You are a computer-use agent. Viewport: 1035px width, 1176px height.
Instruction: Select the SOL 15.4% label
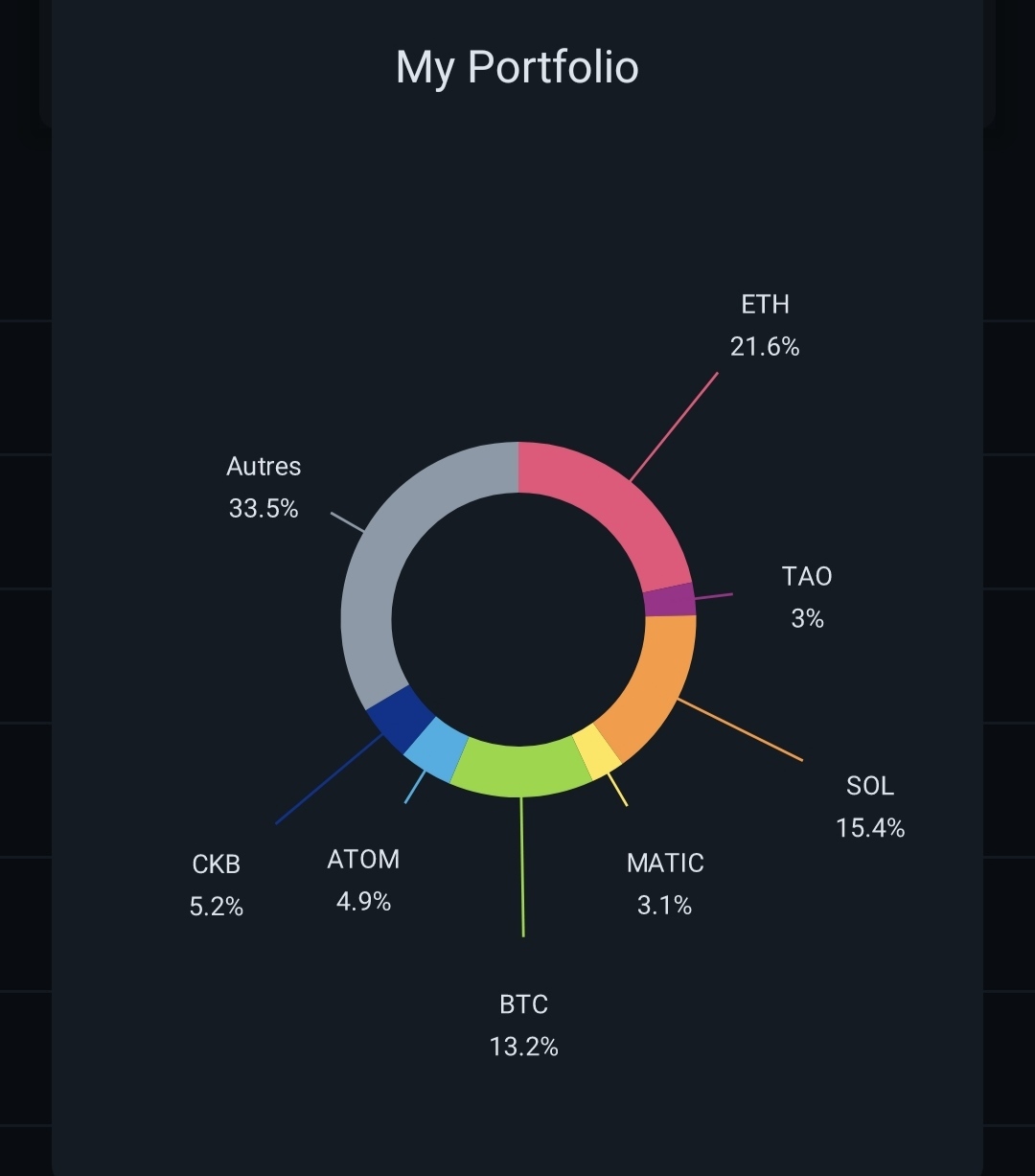(870, 806)
